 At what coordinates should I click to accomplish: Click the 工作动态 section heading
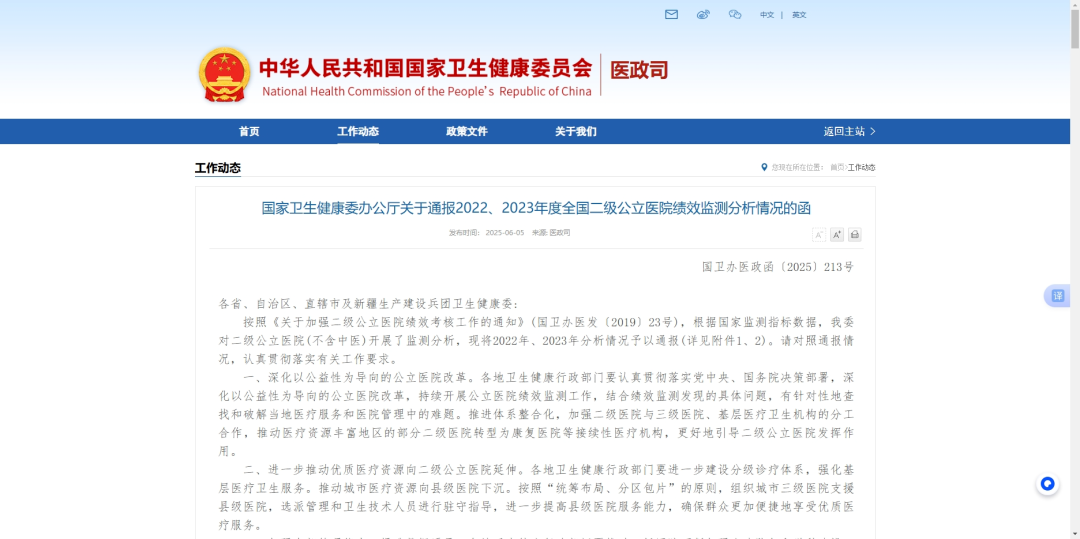click(x=218, y=168)
